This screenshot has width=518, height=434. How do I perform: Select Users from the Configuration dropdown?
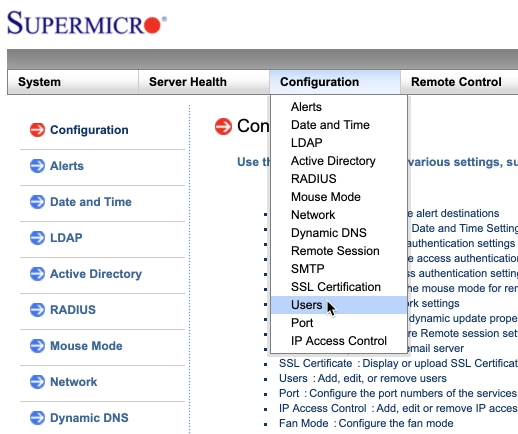339,305
